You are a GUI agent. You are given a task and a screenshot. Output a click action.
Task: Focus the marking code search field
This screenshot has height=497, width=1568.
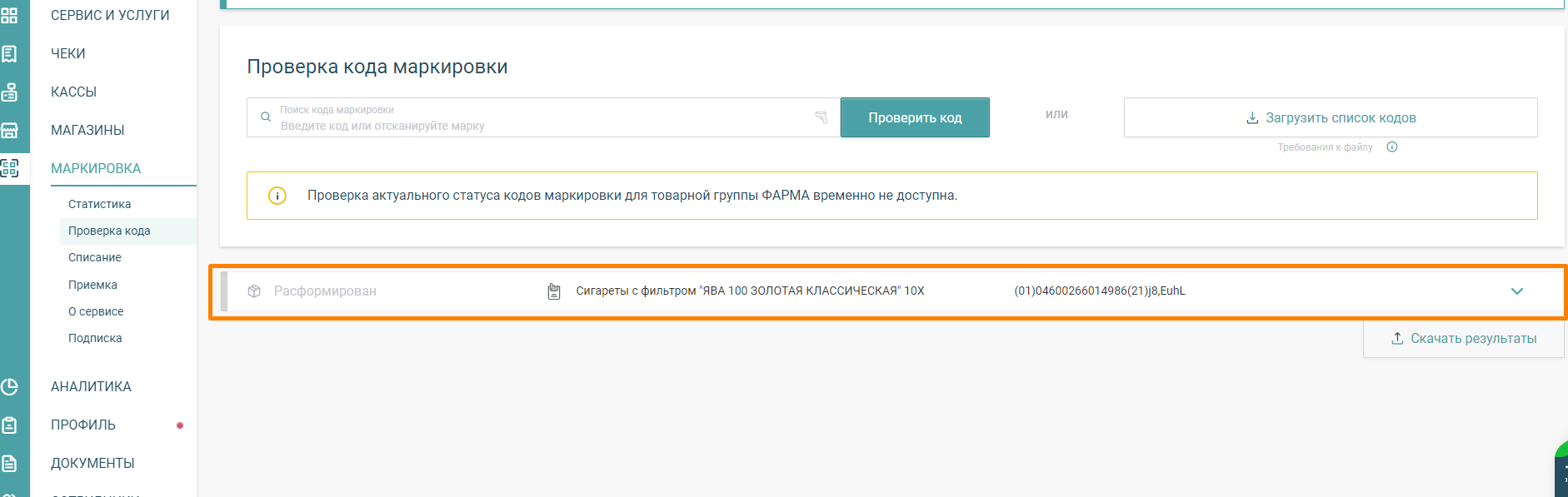click(x=543, y=117)
